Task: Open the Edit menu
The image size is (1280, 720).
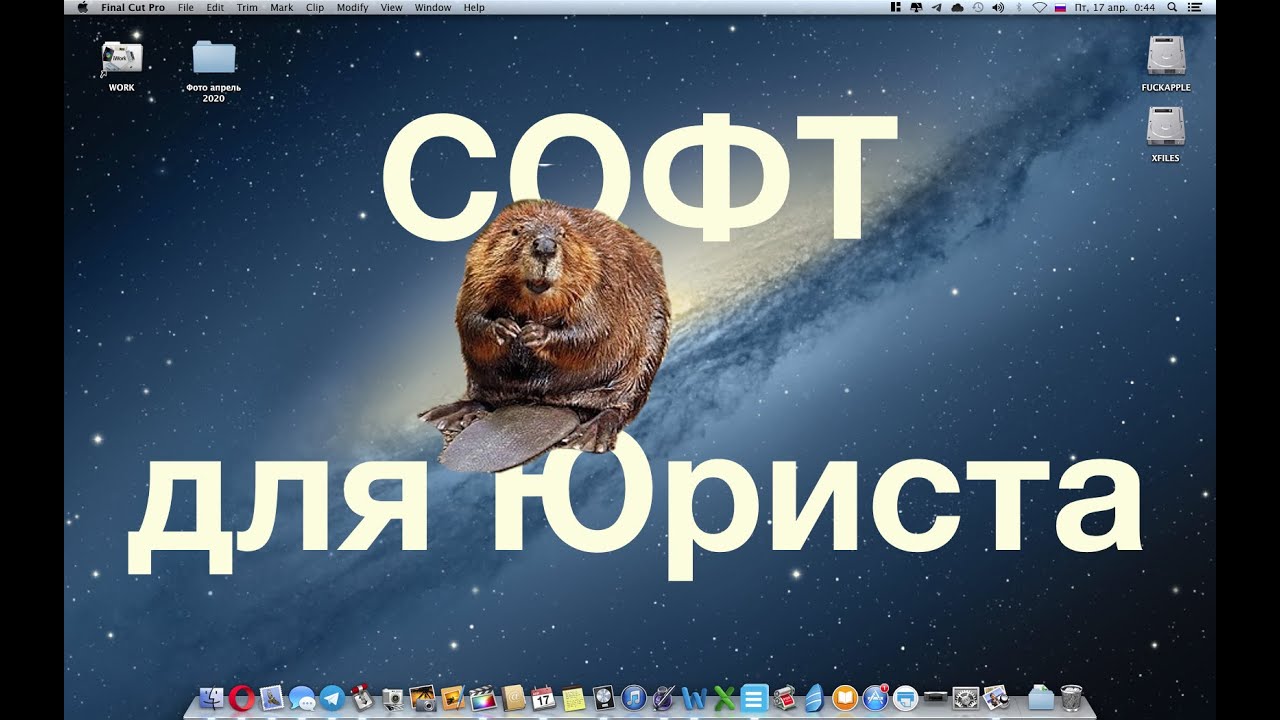Action: click(x=215, y=7)
